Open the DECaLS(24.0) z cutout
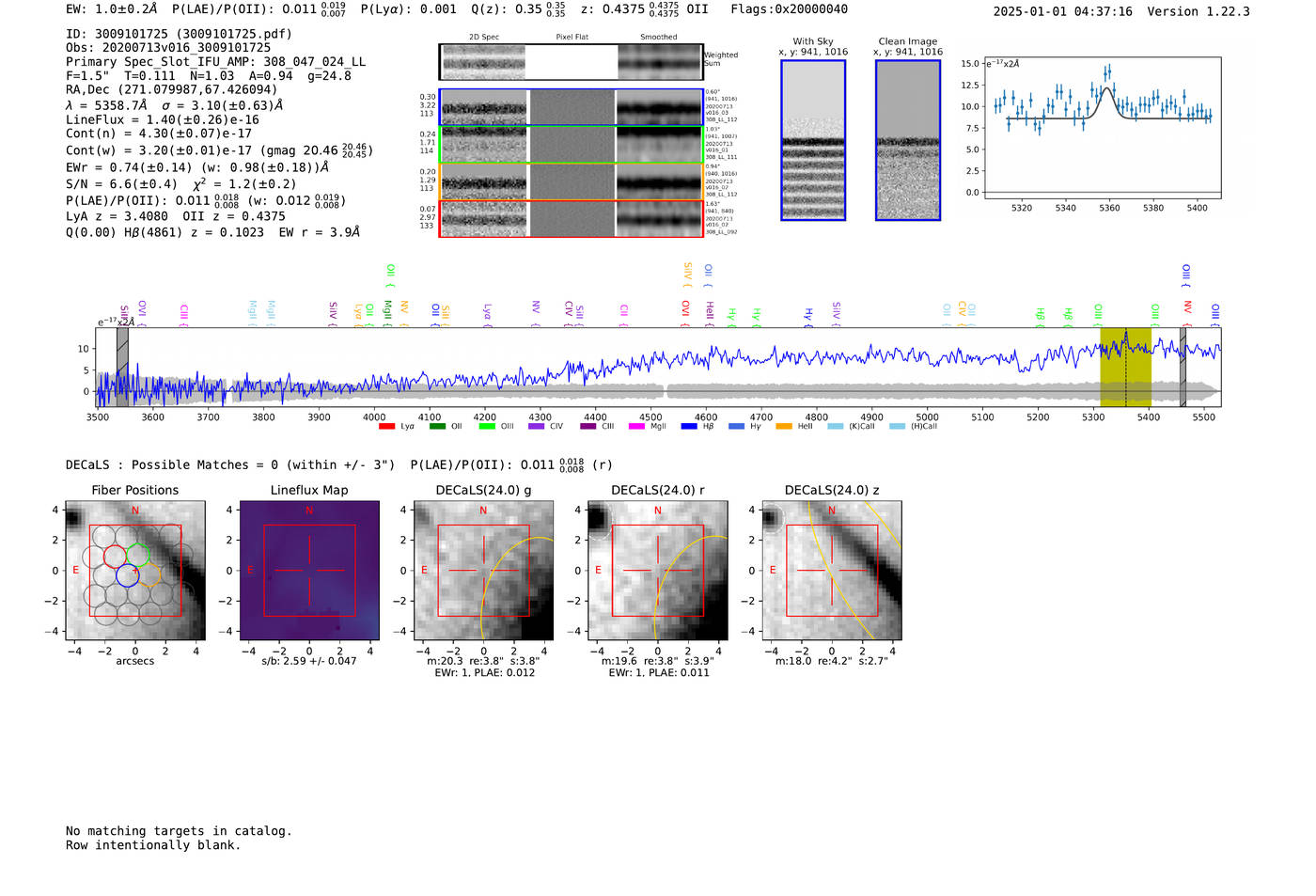Viewport: 1316px width, 896px height. pos(831,572)
